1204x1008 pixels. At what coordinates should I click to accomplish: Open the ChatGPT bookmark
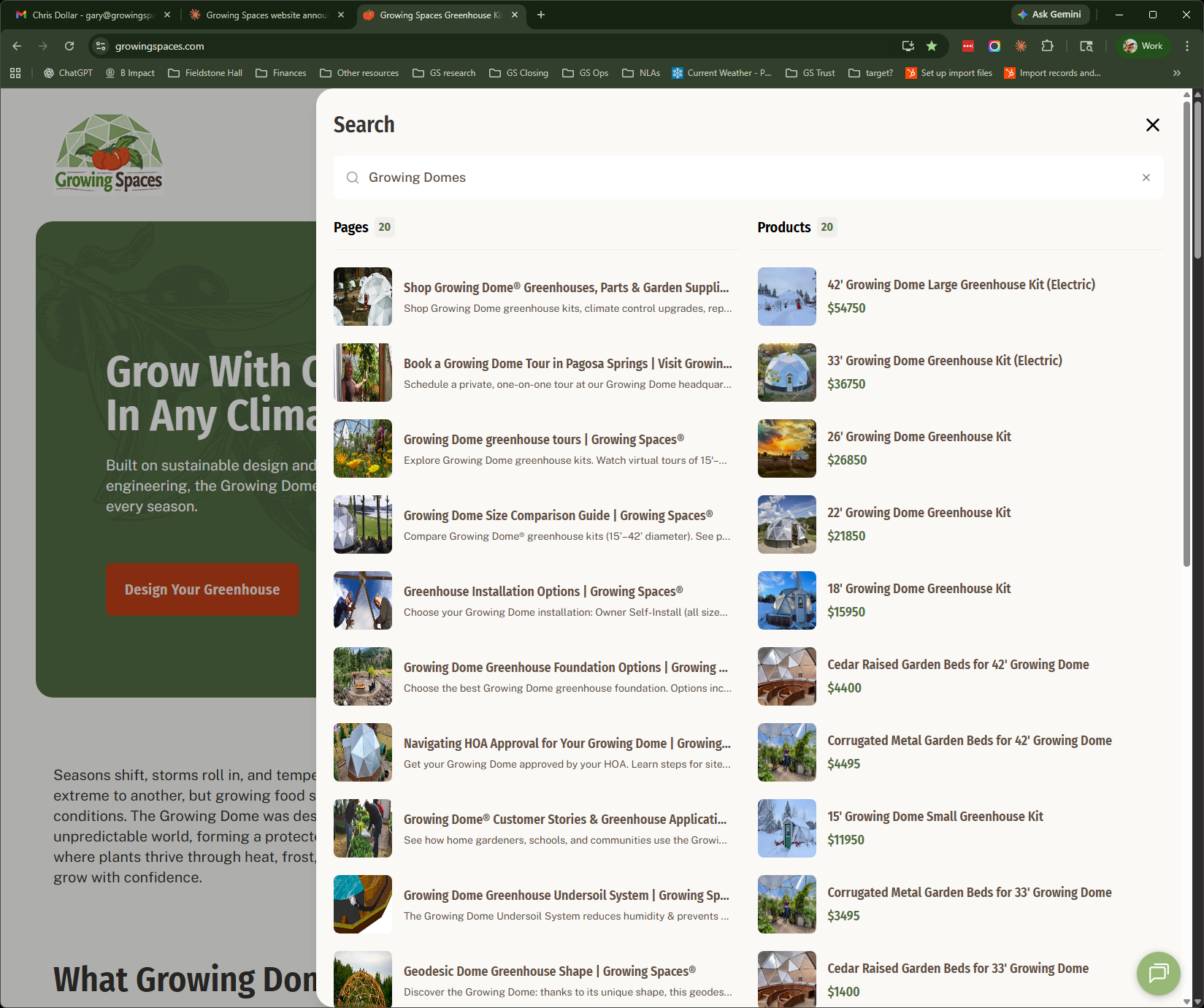68,73
